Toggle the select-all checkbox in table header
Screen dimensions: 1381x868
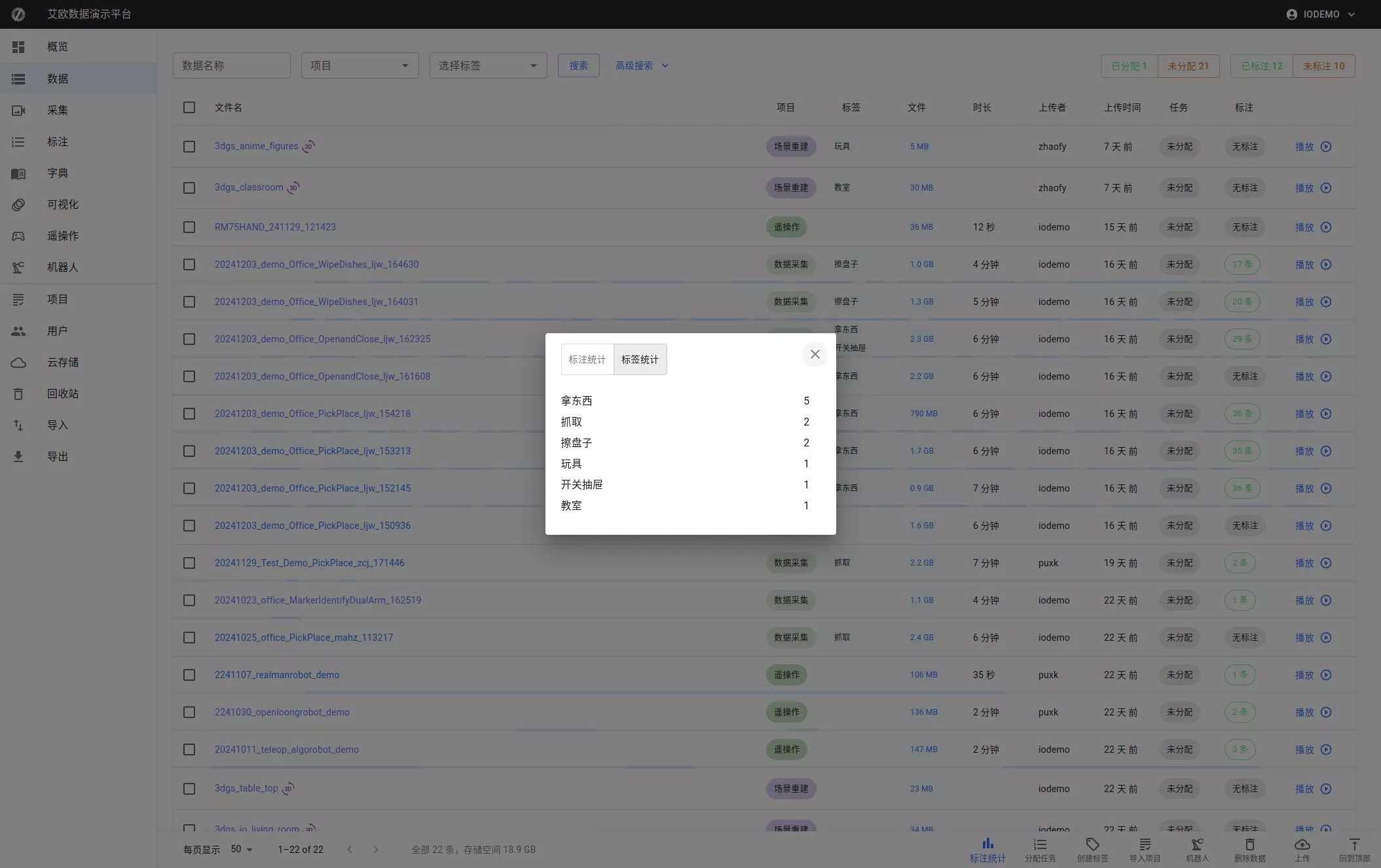pyautogui.click(x=189, y=107)
